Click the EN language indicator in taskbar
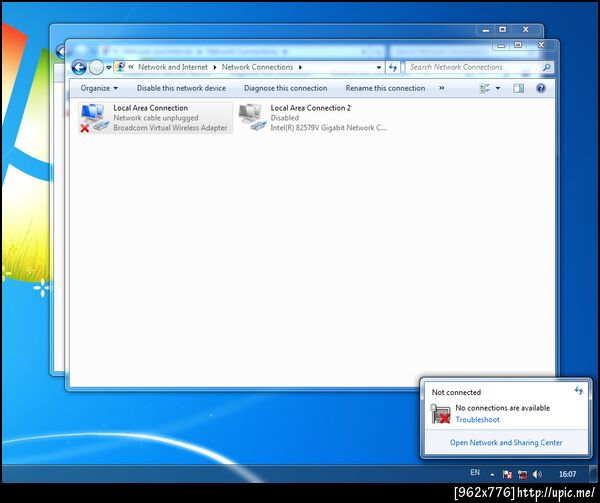Image resolution: width=600 pixels, height=503 pixels. point(475,473)
